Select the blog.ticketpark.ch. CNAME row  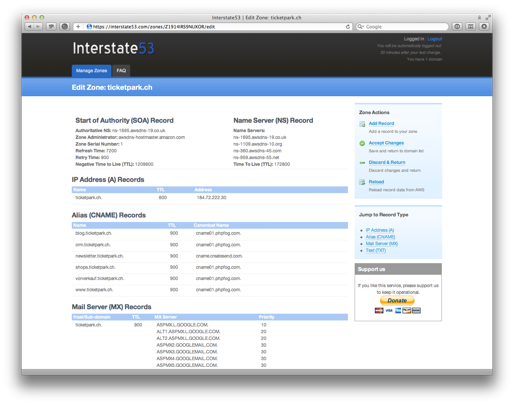pos(210,233)
